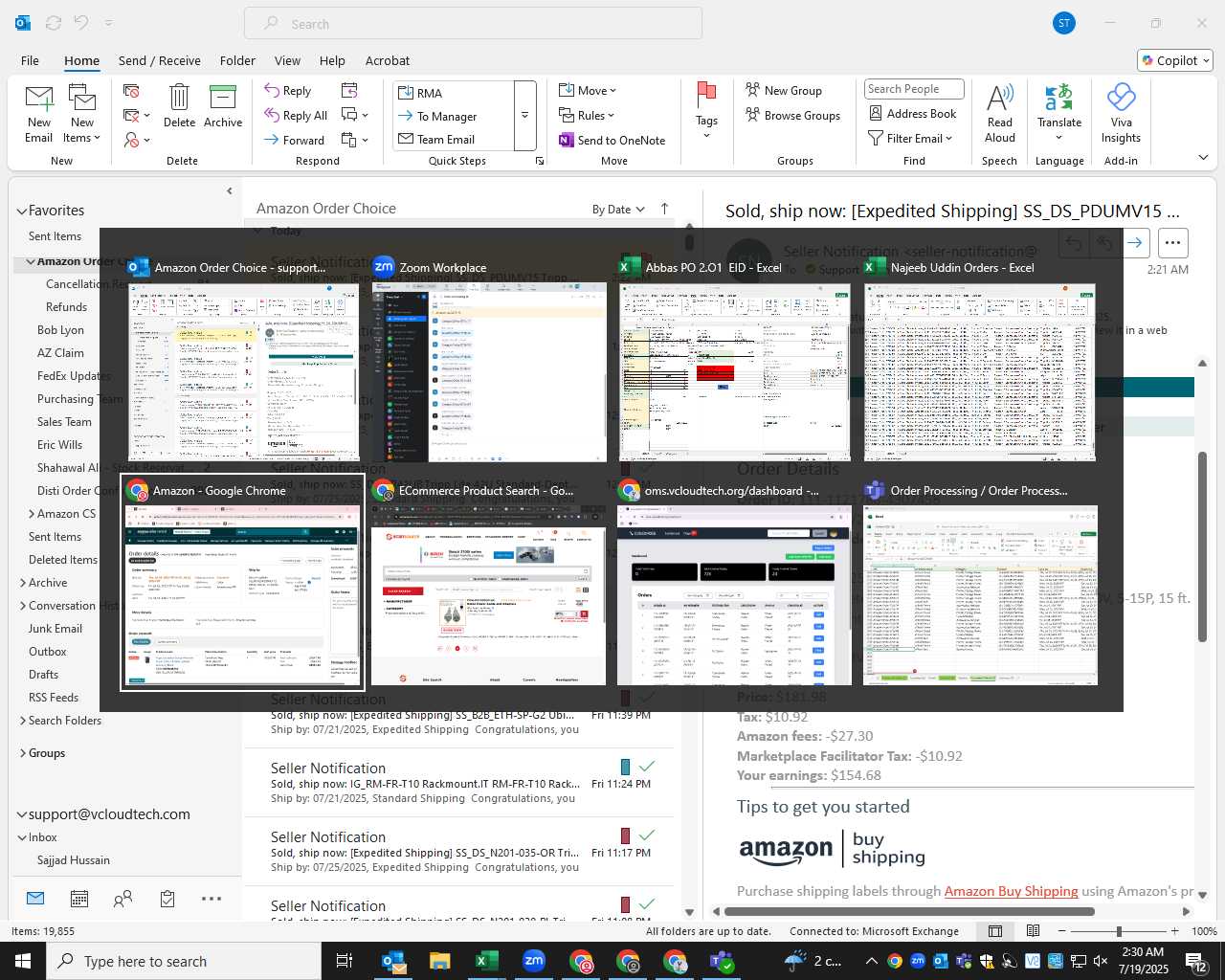Screen dimensions: 1225x980
Task: Click Browse Groups icon
Action: click(753, 115)
